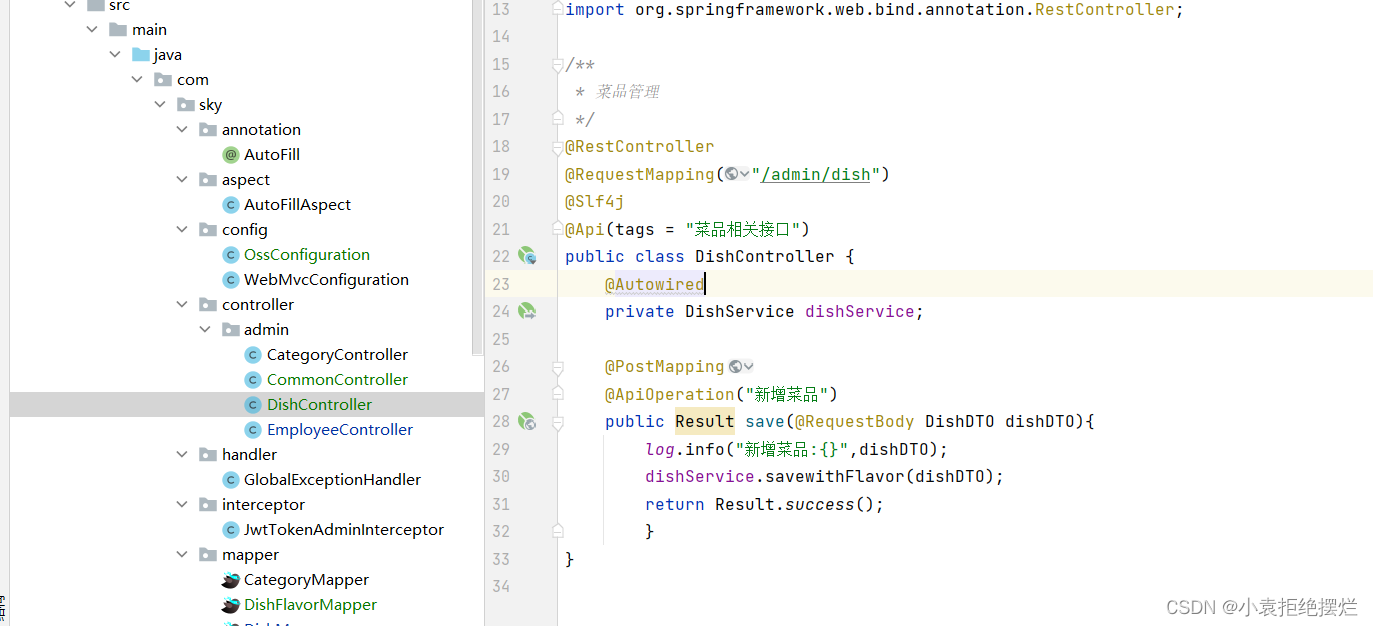This screenshot has width=1373, height=626.
Task: Click the CategoryController class icon
Action: (253, 355)
